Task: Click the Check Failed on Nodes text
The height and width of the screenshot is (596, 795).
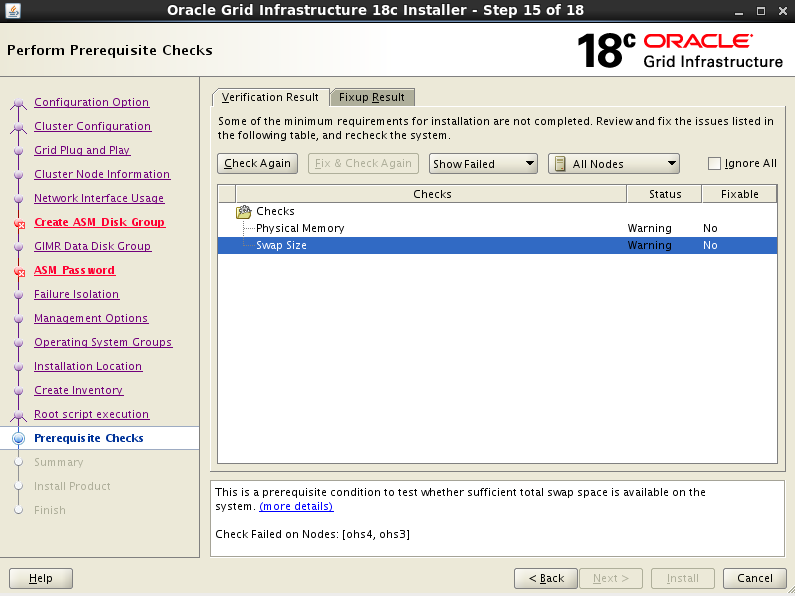Action: (313, 534)
